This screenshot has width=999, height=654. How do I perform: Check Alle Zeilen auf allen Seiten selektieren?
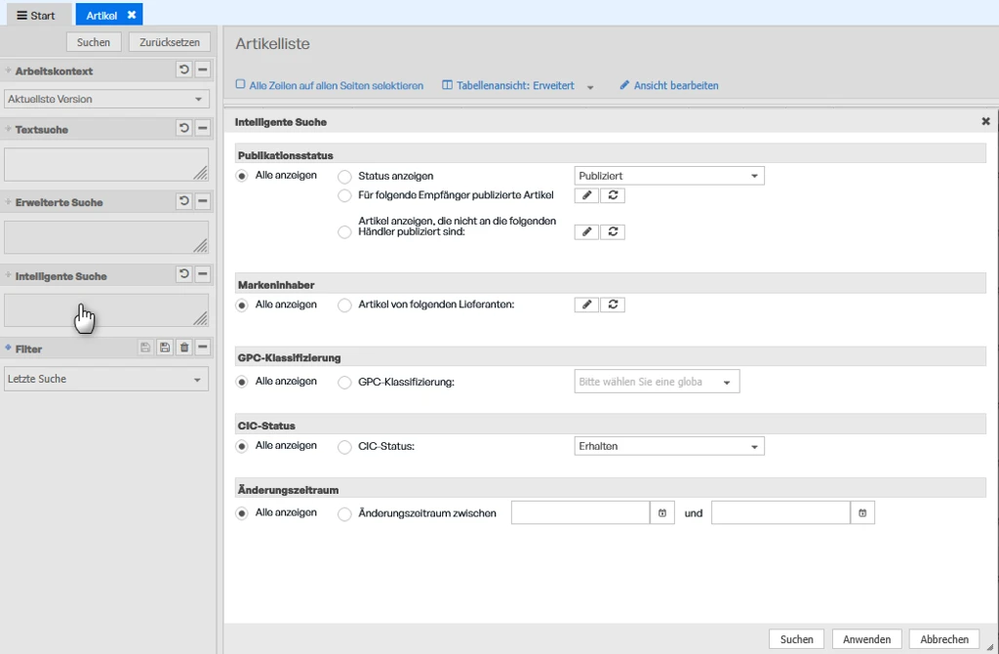[x=240, y=85]
